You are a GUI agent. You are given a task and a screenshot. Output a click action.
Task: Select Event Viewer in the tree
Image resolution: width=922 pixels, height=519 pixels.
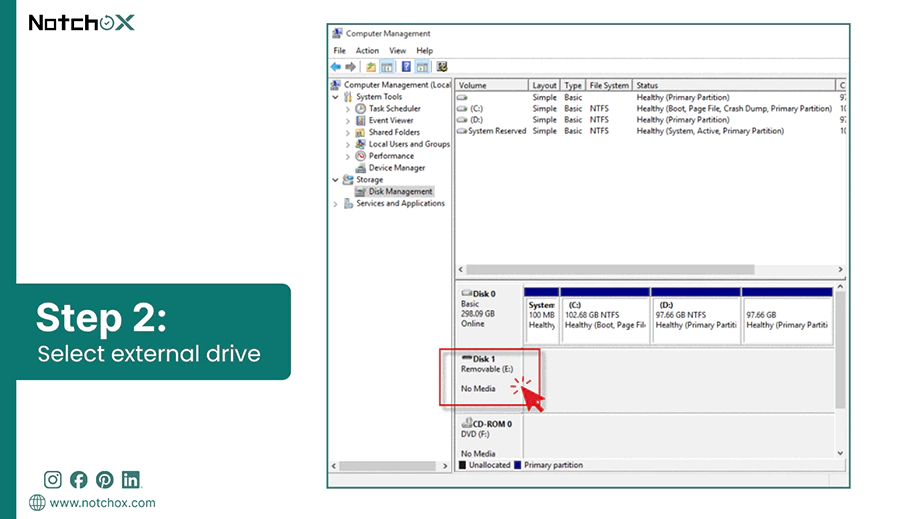coord(391,120)
